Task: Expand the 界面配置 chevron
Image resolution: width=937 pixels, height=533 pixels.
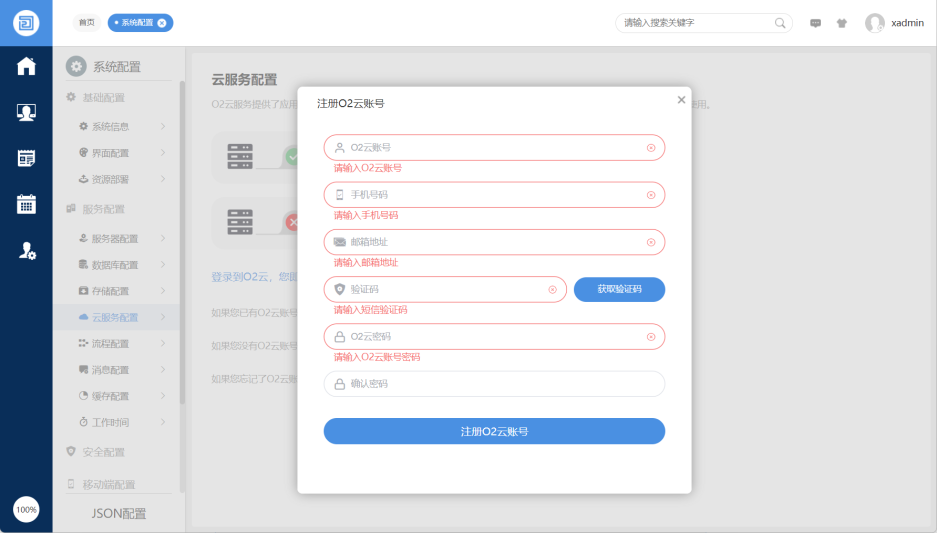Action: click(x=163, y=152)
